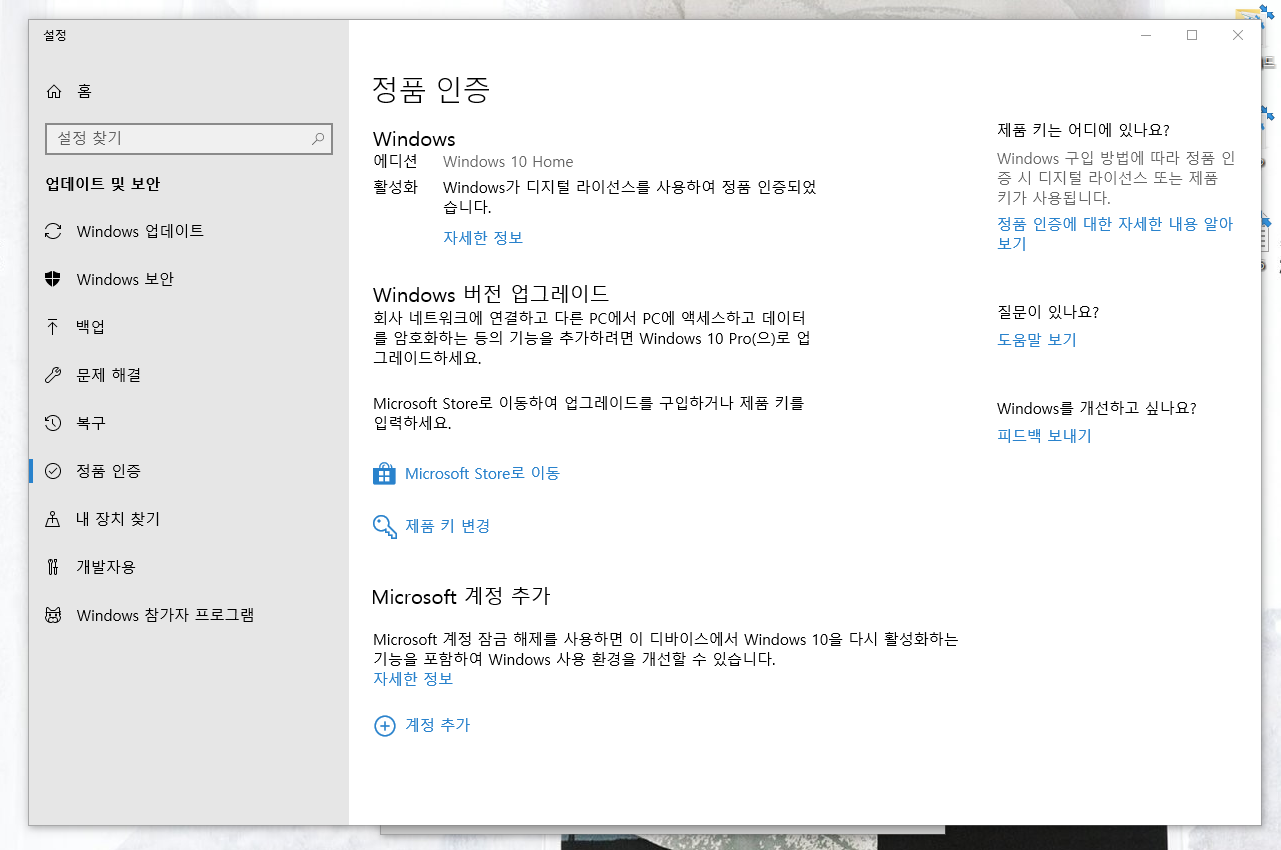This screenshot has height=850, width=1281.
Task: Open Windows 업데이트 in the sidebar
Action: 189,231
